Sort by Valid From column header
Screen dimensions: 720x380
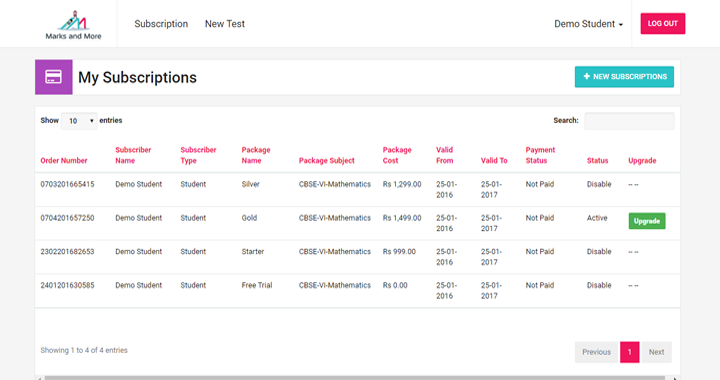[444, 155]
